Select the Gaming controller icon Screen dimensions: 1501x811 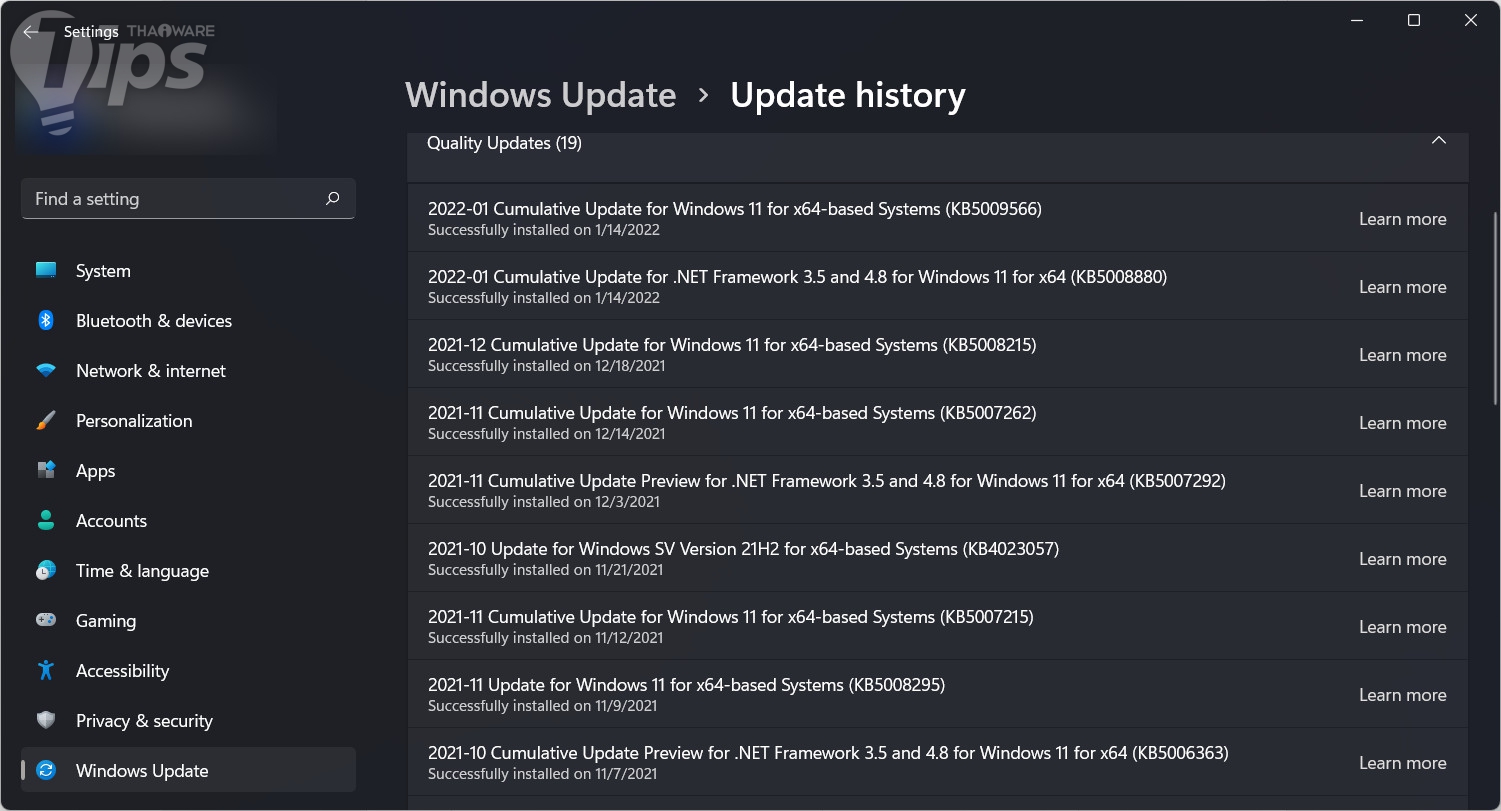click(46, 621)
